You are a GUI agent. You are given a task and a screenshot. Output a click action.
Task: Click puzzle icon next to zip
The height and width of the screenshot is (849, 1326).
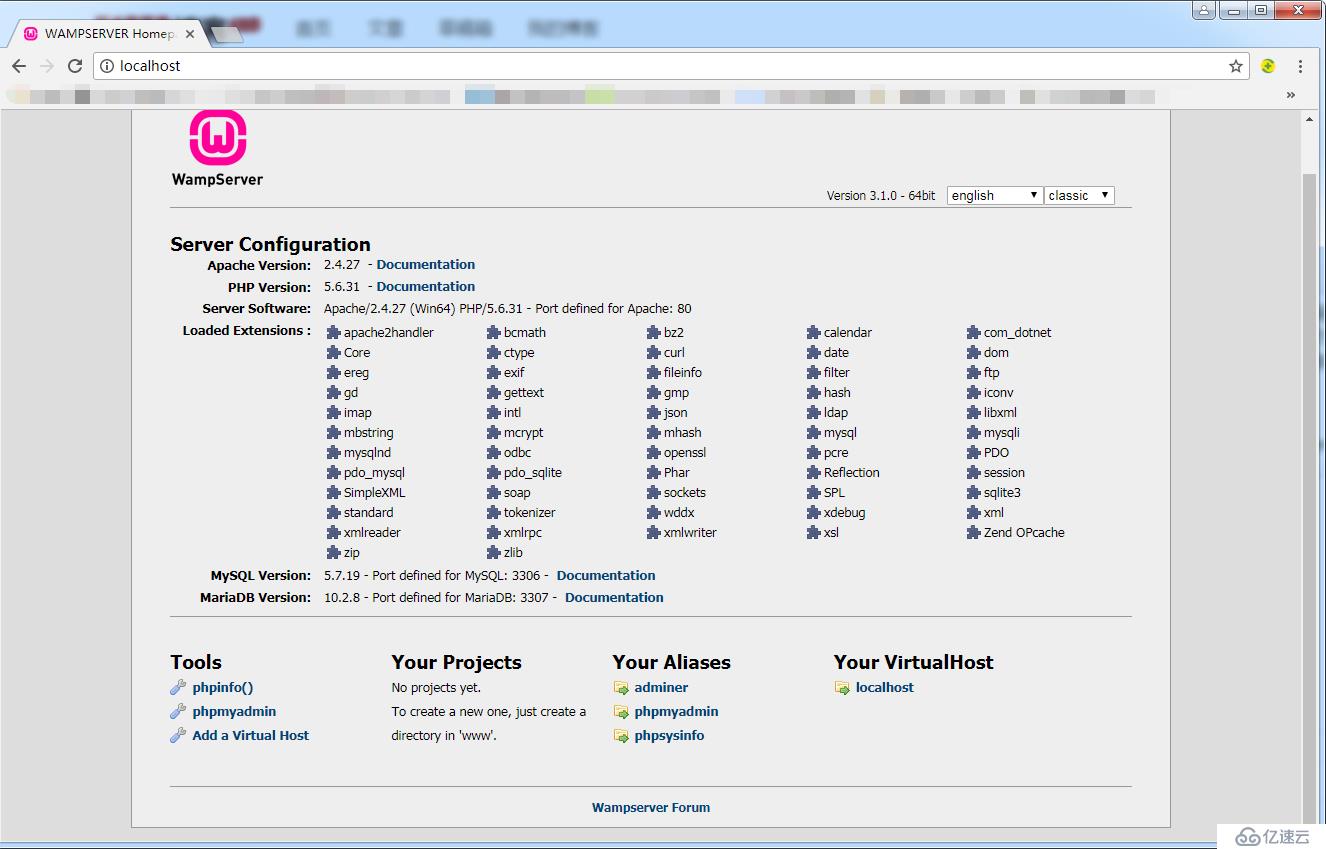coord(334,552)
